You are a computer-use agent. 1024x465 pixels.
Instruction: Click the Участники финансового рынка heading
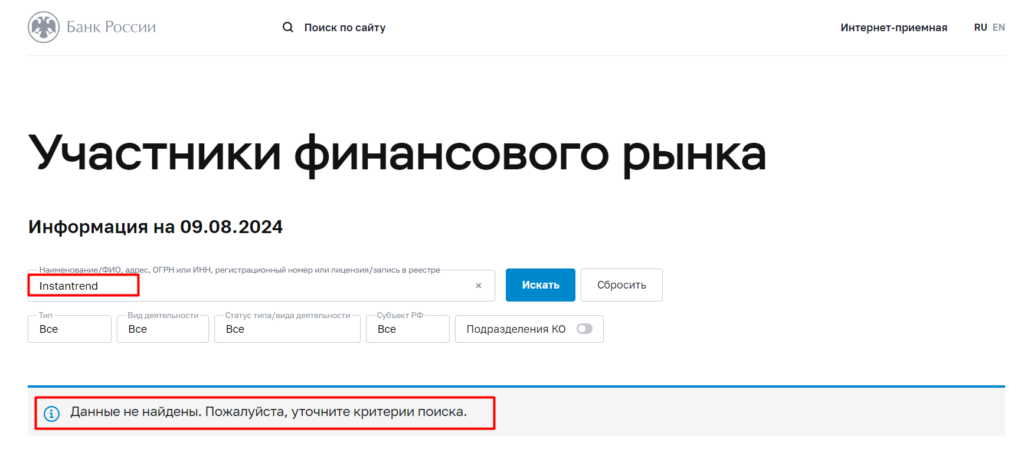(x=397, y=154)
